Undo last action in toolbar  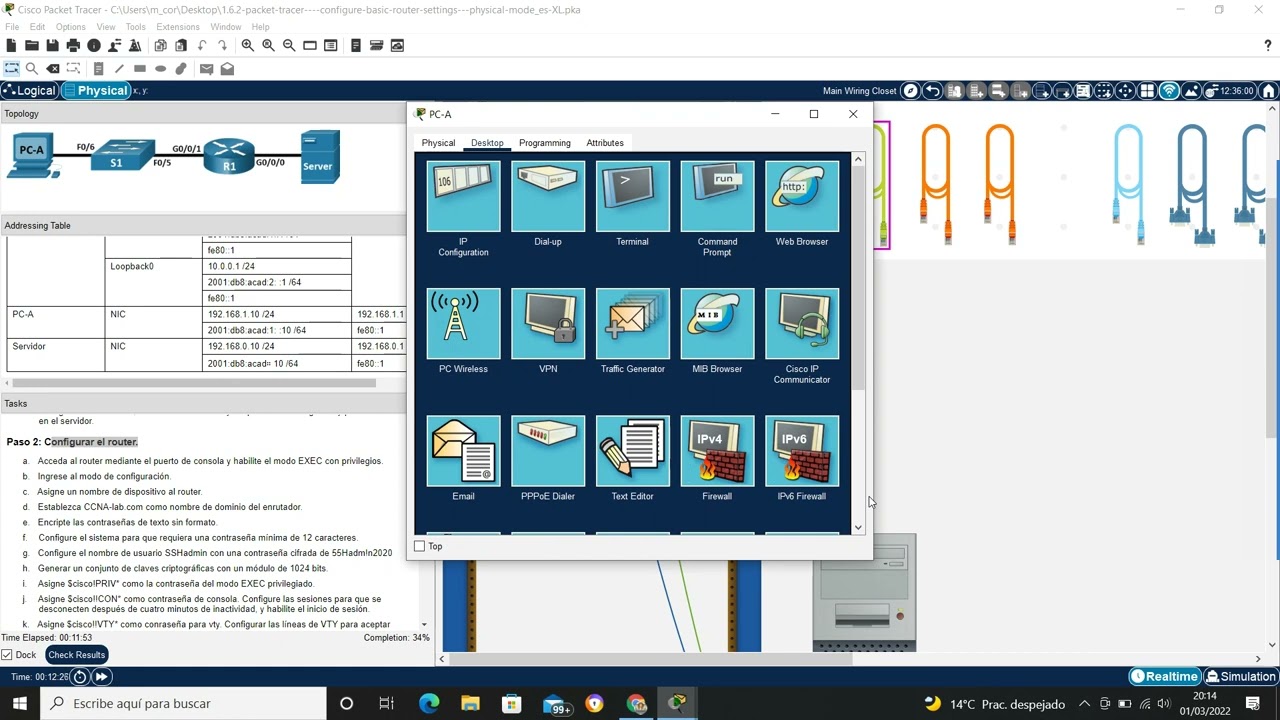tap(202, 45)
